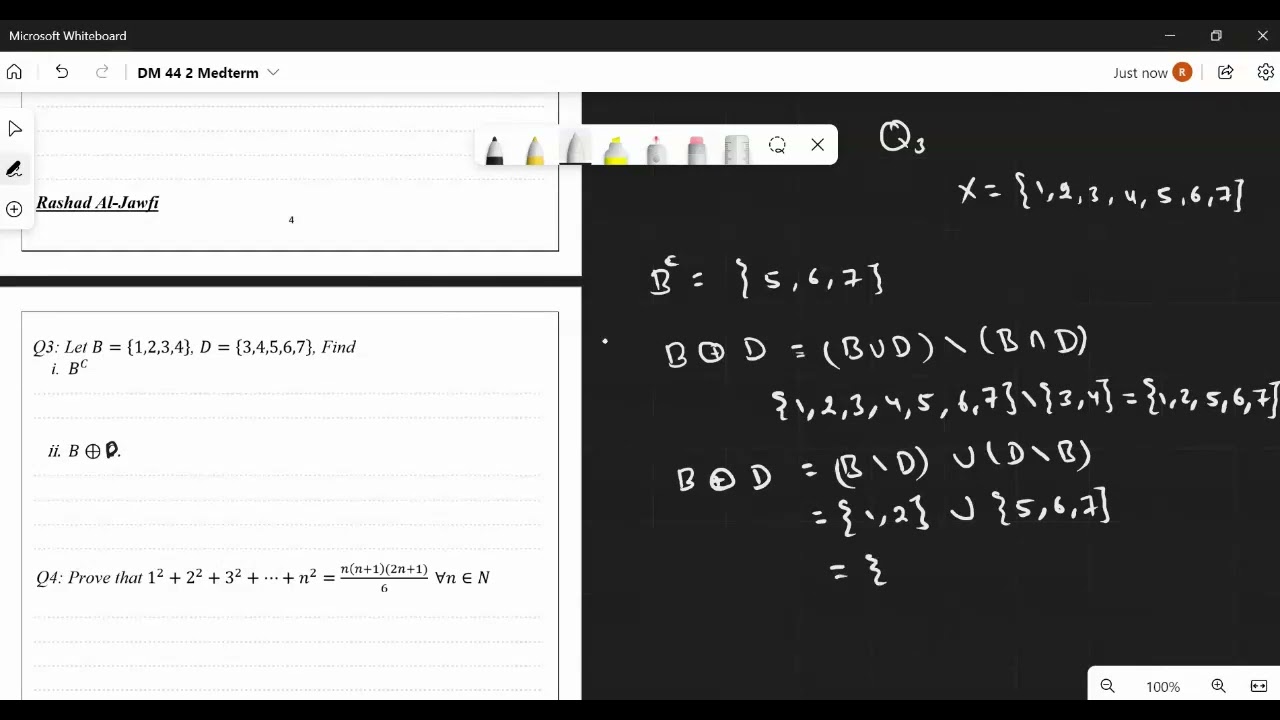
Task: Close the pen toolbar
Action: (x=817, y=145)
